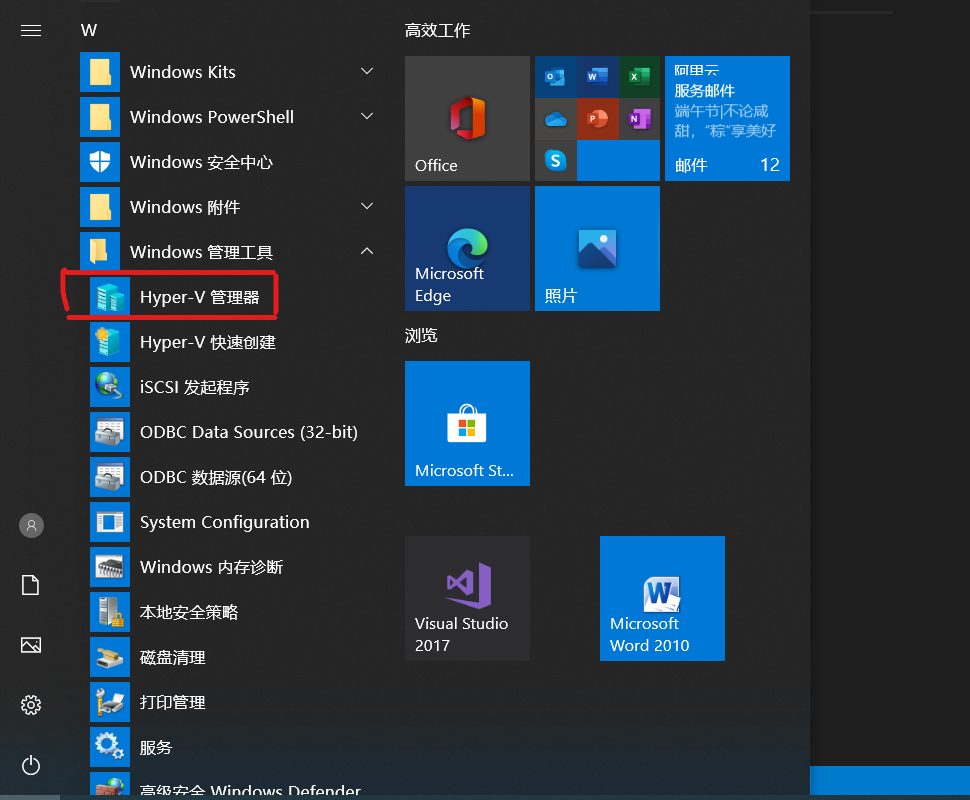Click ODBC Data Sources (32-bit) icon
This screenshot has width=970, height=800.
(x=110, y=432)
